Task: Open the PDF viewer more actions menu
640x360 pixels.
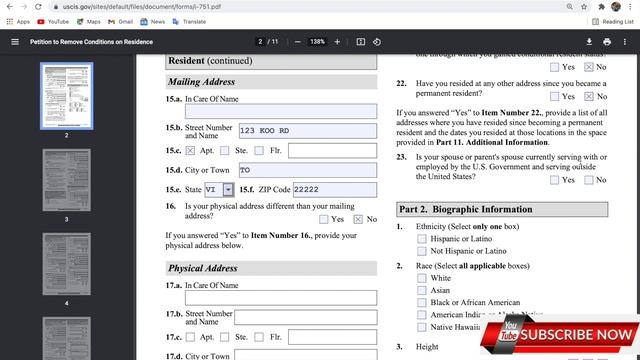Action: click(x=624, y=42)
